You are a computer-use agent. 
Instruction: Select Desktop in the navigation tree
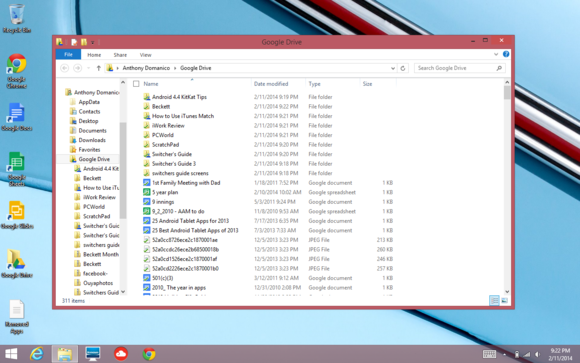pyautogui.click(x=88, y=121)
